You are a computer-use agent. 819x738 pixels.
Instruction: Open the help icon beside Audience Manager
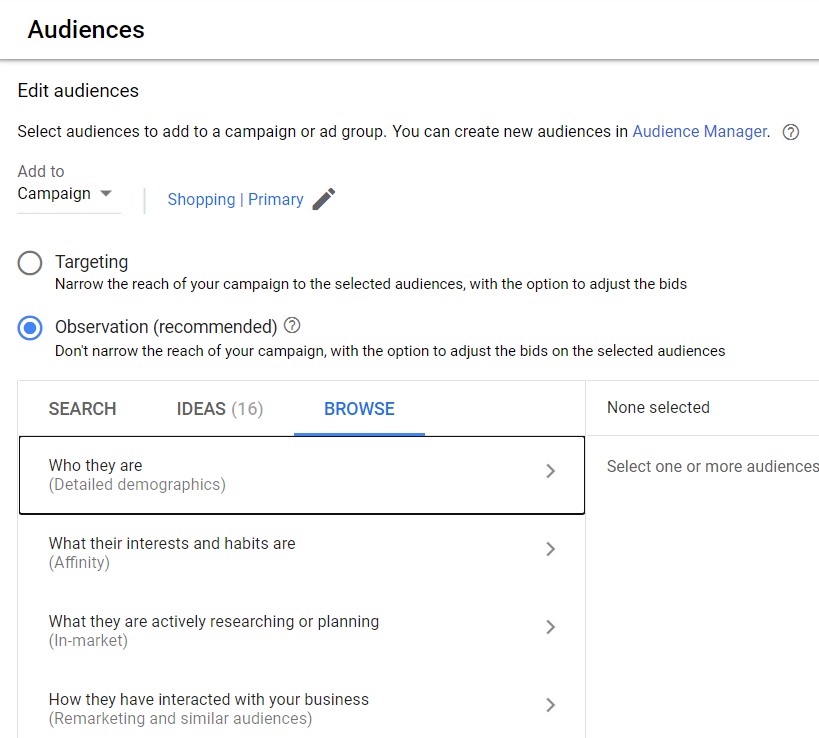[790, 132]
